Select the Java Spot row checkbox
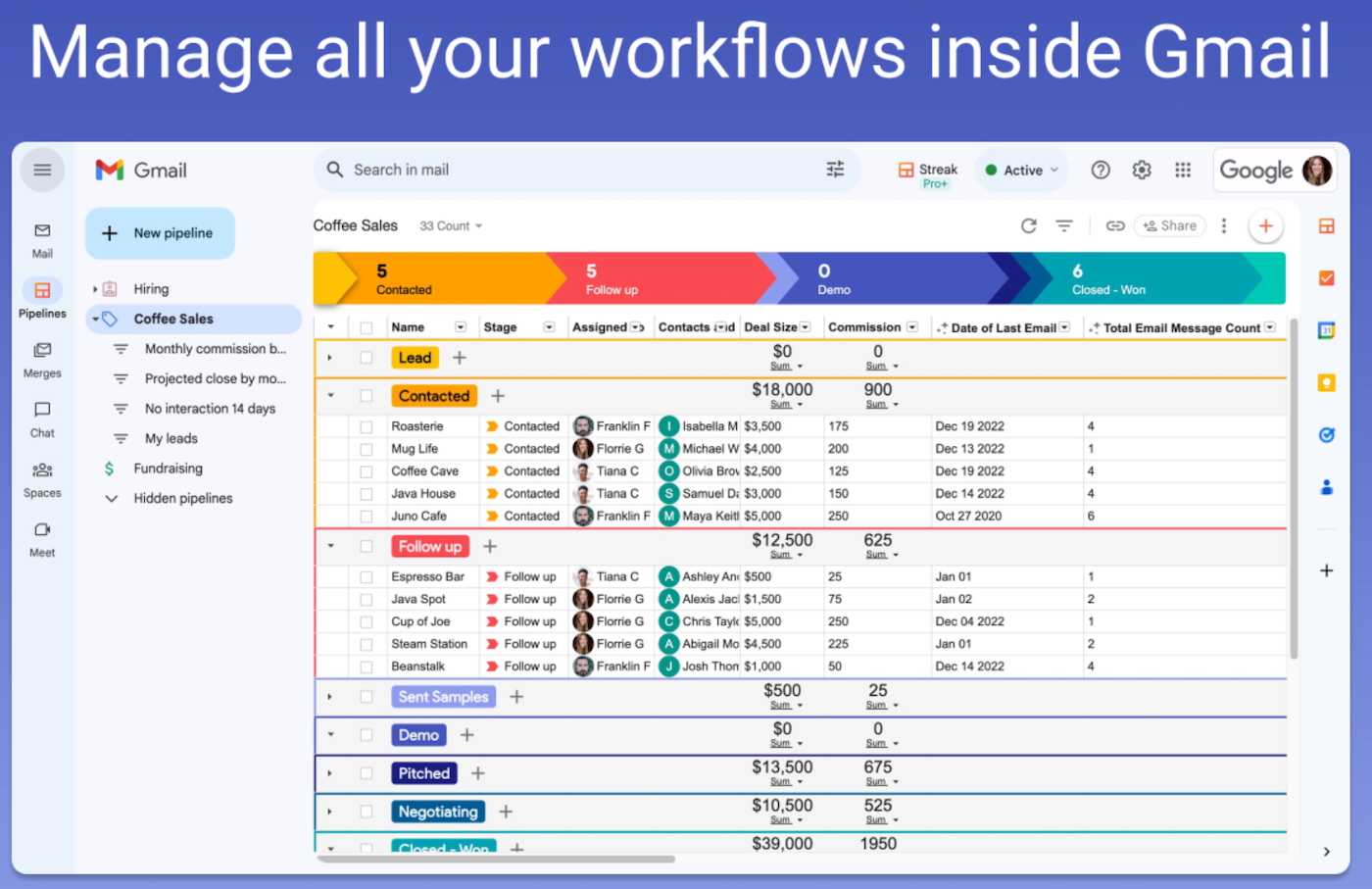1372x889 pixels. point(366,599)
